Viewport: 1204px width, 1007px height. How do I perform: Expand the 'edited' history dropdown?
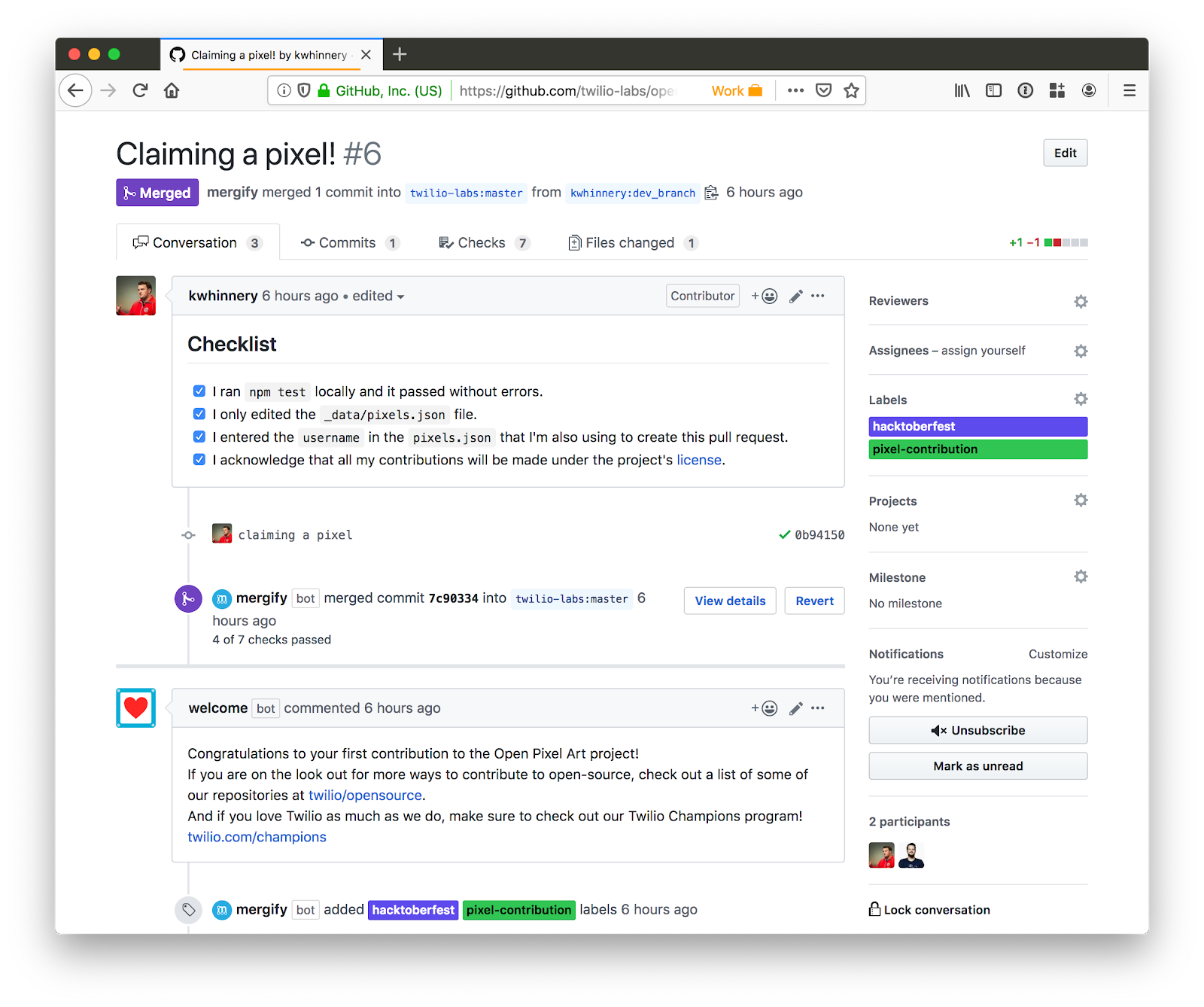pos(379,296)
